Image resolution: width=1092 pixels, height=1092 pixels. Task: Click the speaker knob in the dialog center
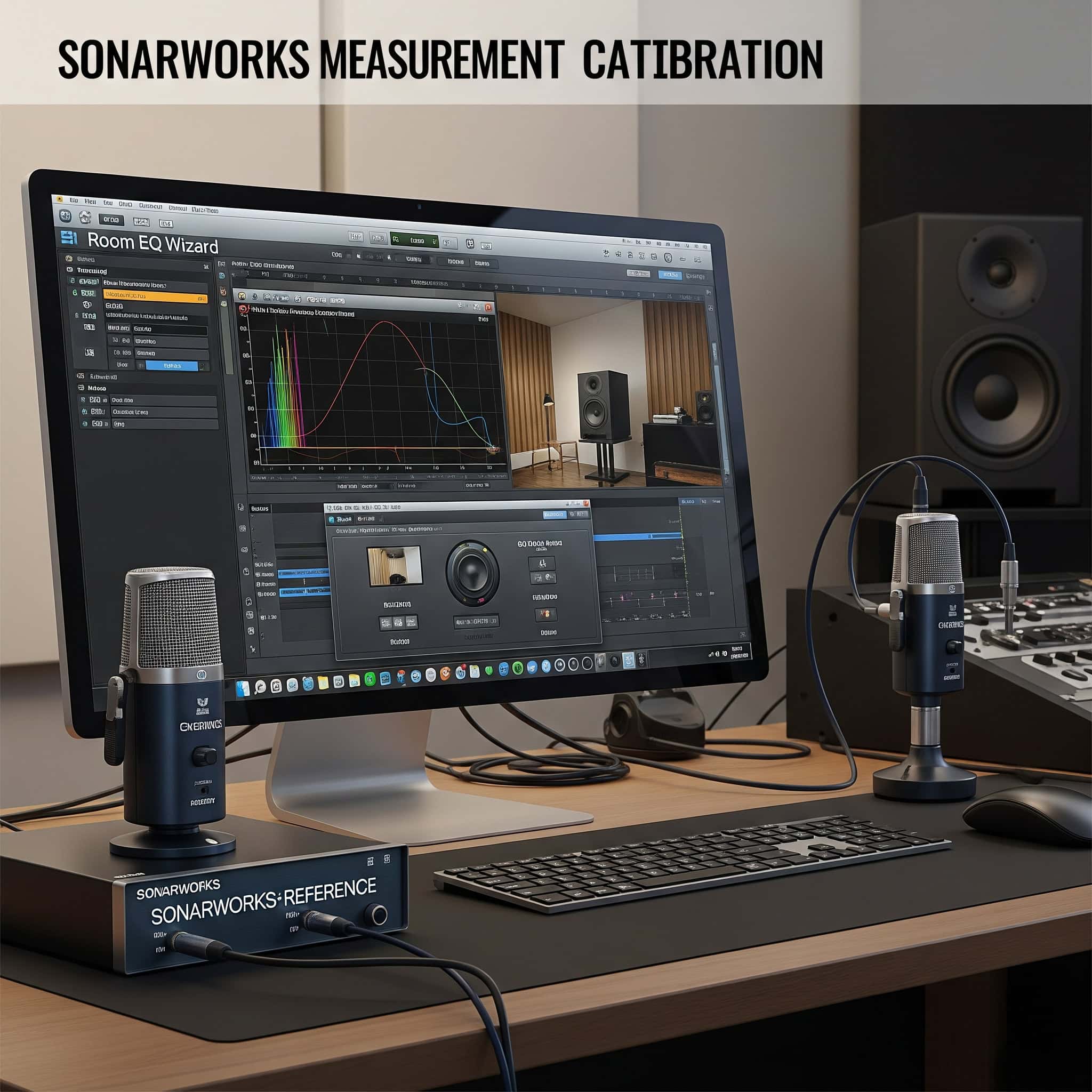(x=472, y=573)
